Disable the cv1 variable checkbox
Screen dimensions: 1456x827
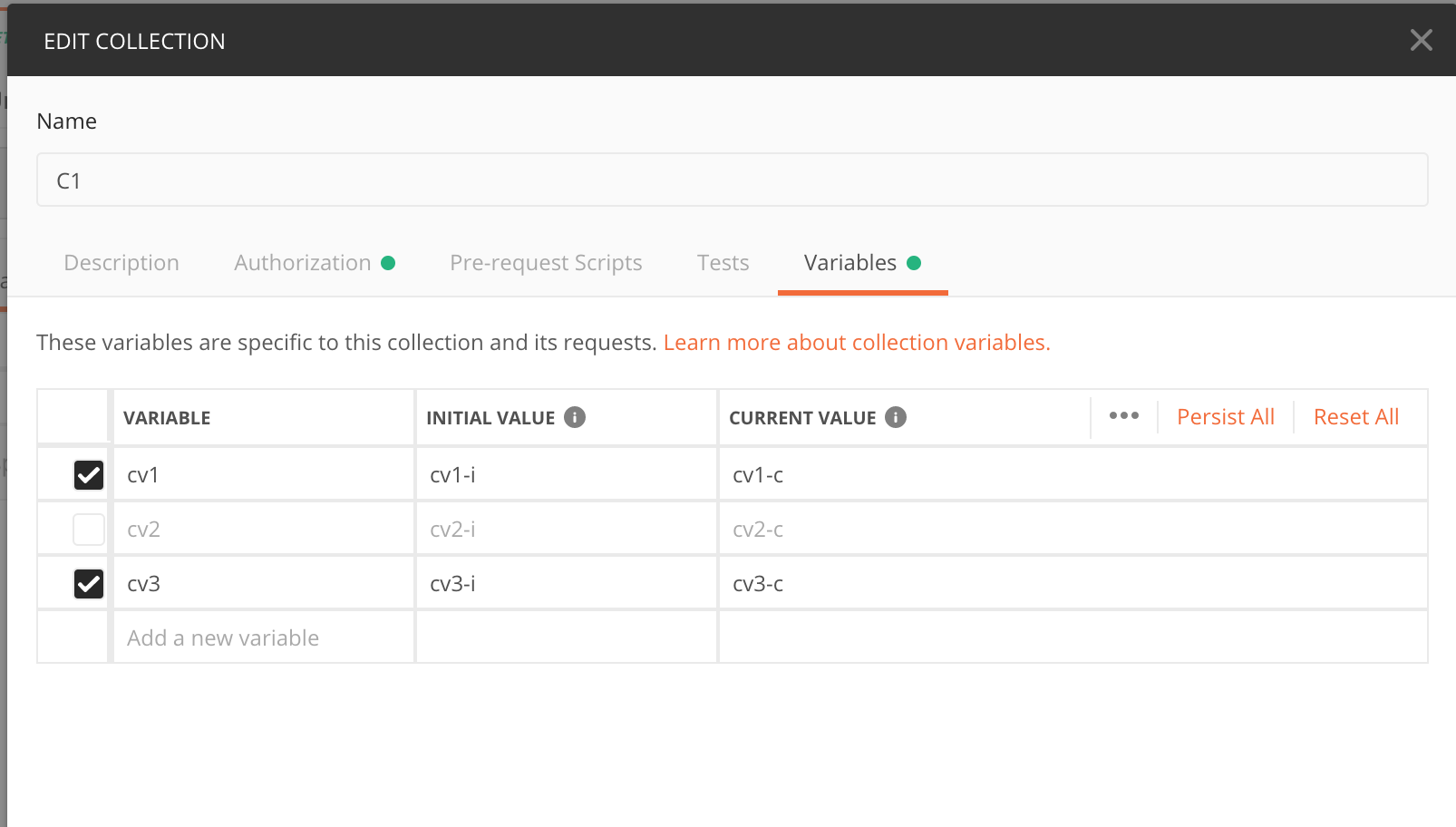coord(87,474)
